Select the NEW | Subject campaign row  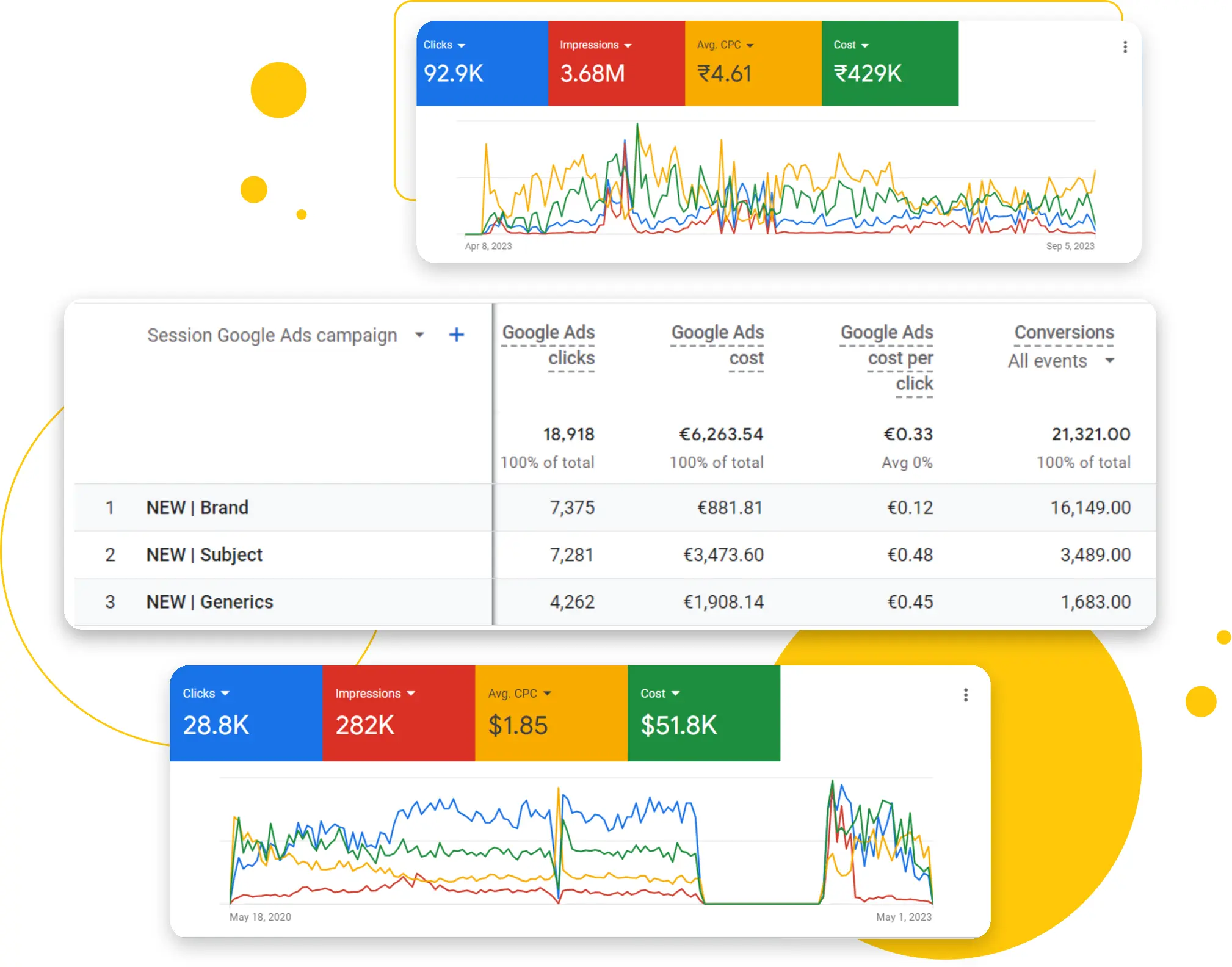[x=204, y=554]
